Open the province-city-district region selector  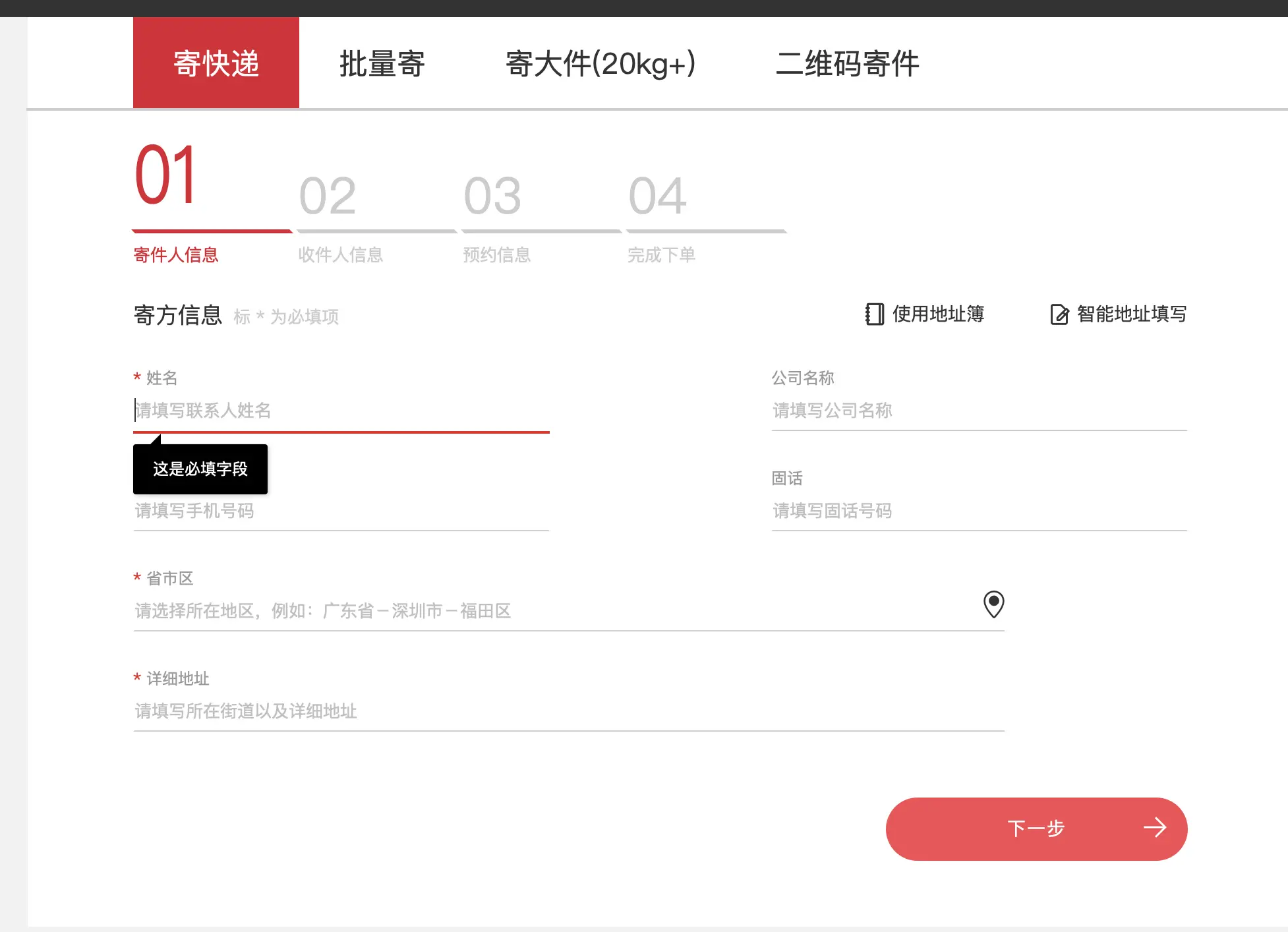[554, 611]
